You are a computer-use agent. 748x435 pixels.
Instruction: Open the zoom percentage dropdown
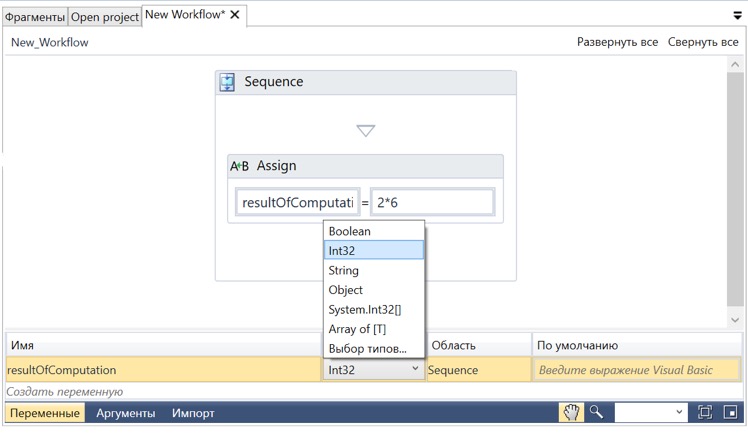(x=680, y=412)
